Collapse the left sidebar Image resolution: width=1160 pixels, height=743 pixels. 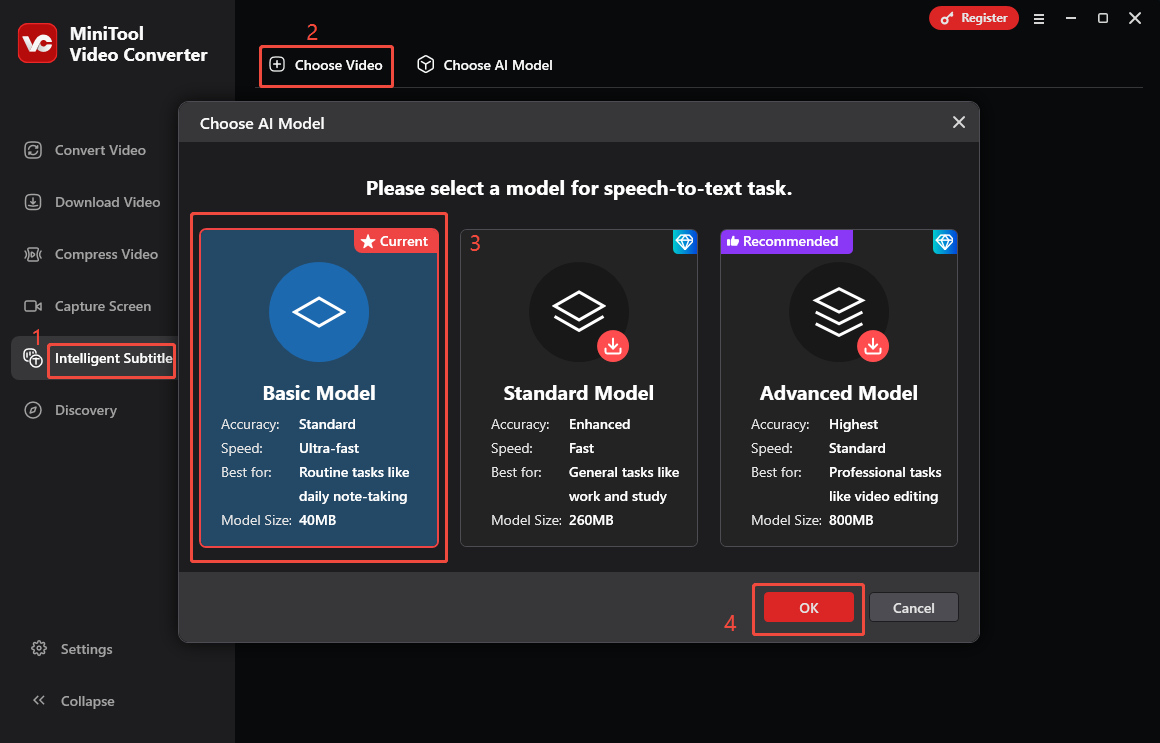(x=73, y=701)
